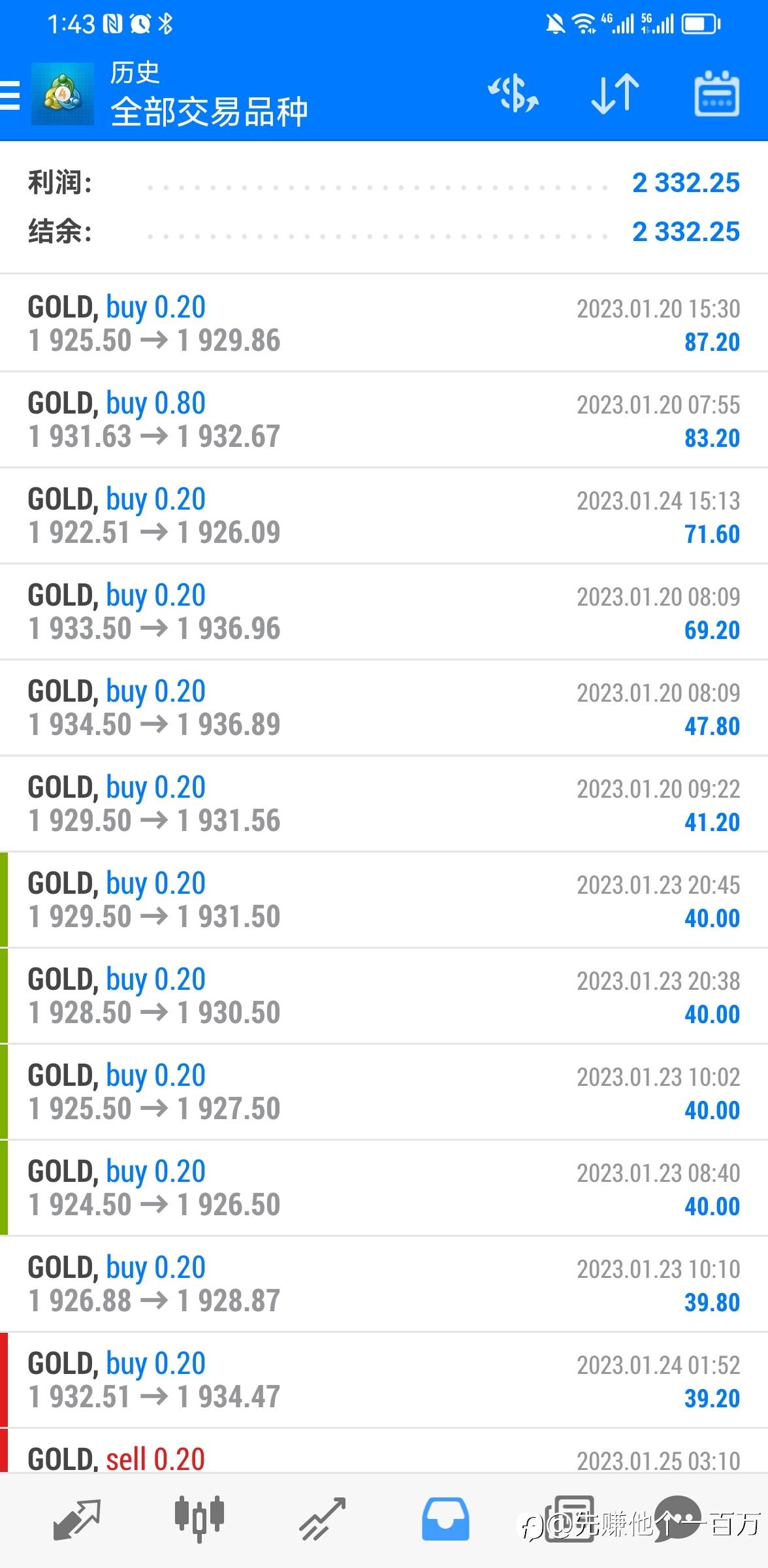768x1568 pixels.
Task: Tap the 全部交易品种 title text
Action: pos(209,112)
